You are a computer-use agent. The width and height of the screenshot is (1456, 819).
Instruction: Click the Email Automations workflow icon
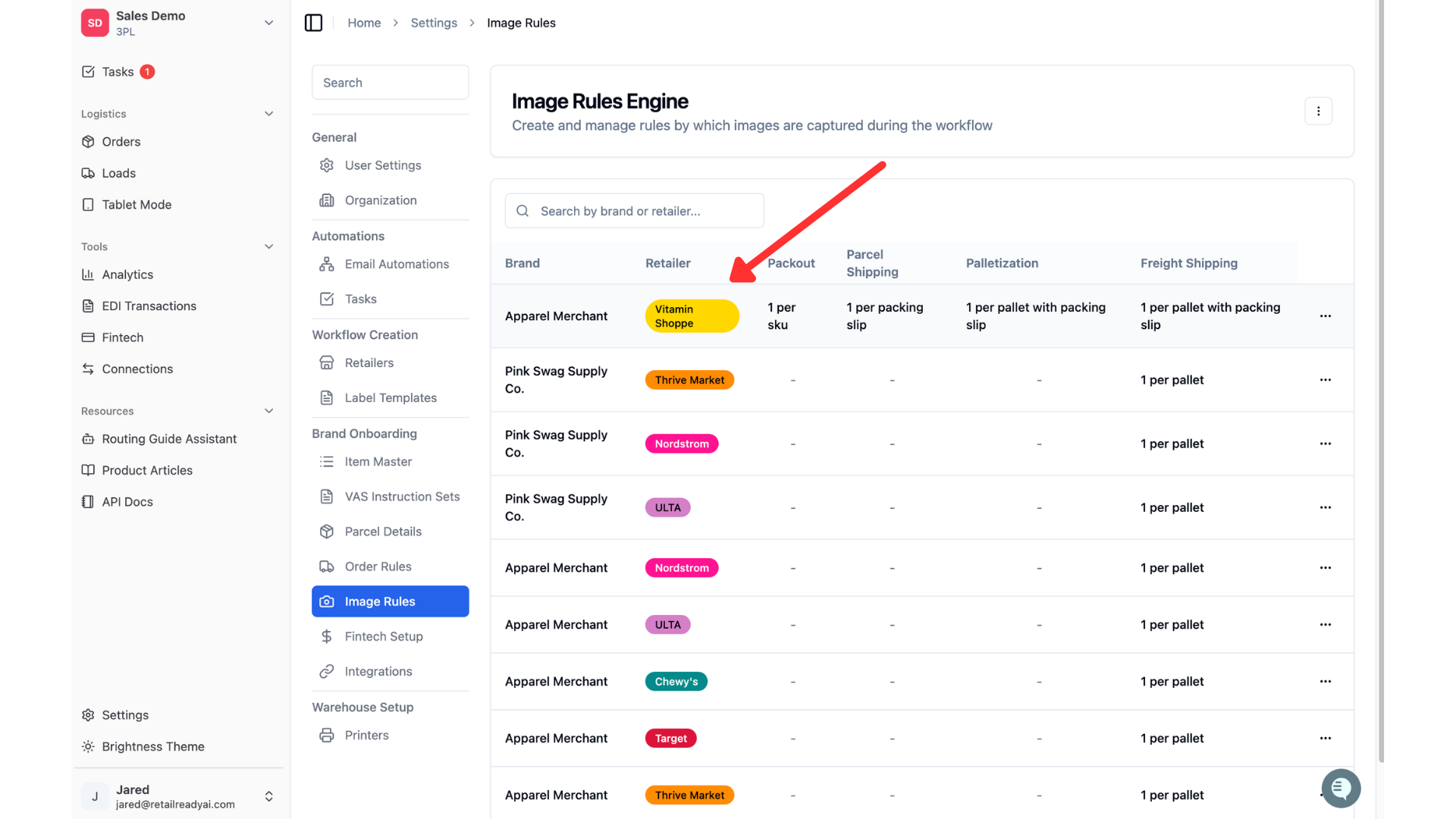[x=327, y=264]
